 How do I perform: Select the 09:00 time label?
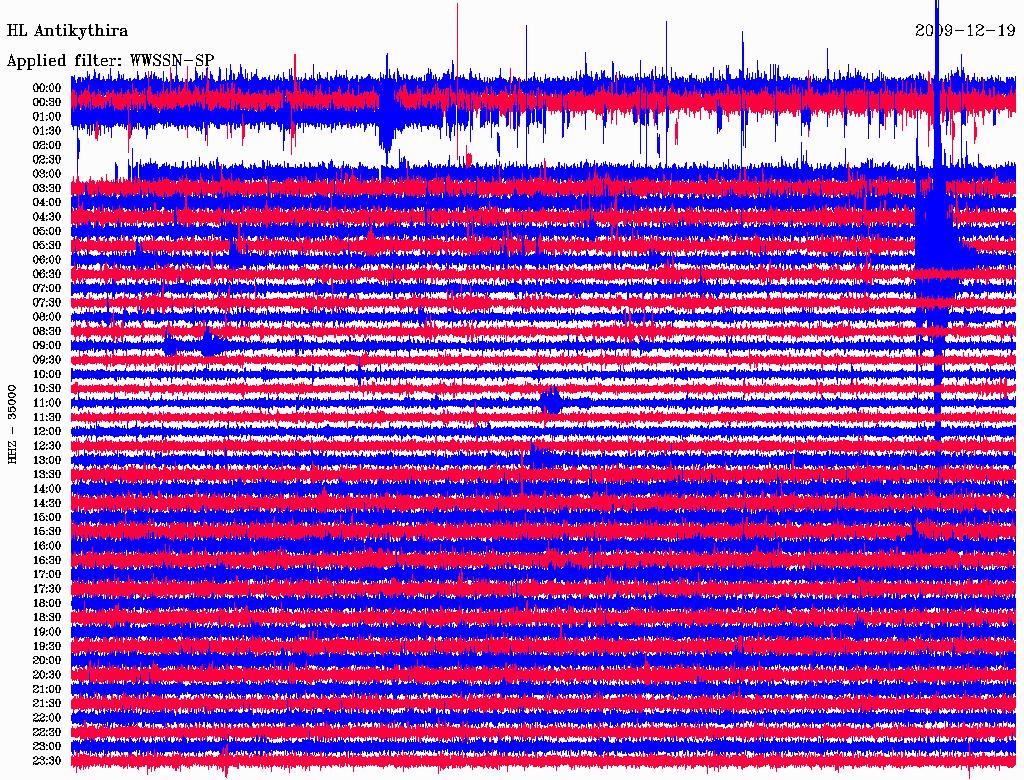pyautogui.click(x=47, y=346)
